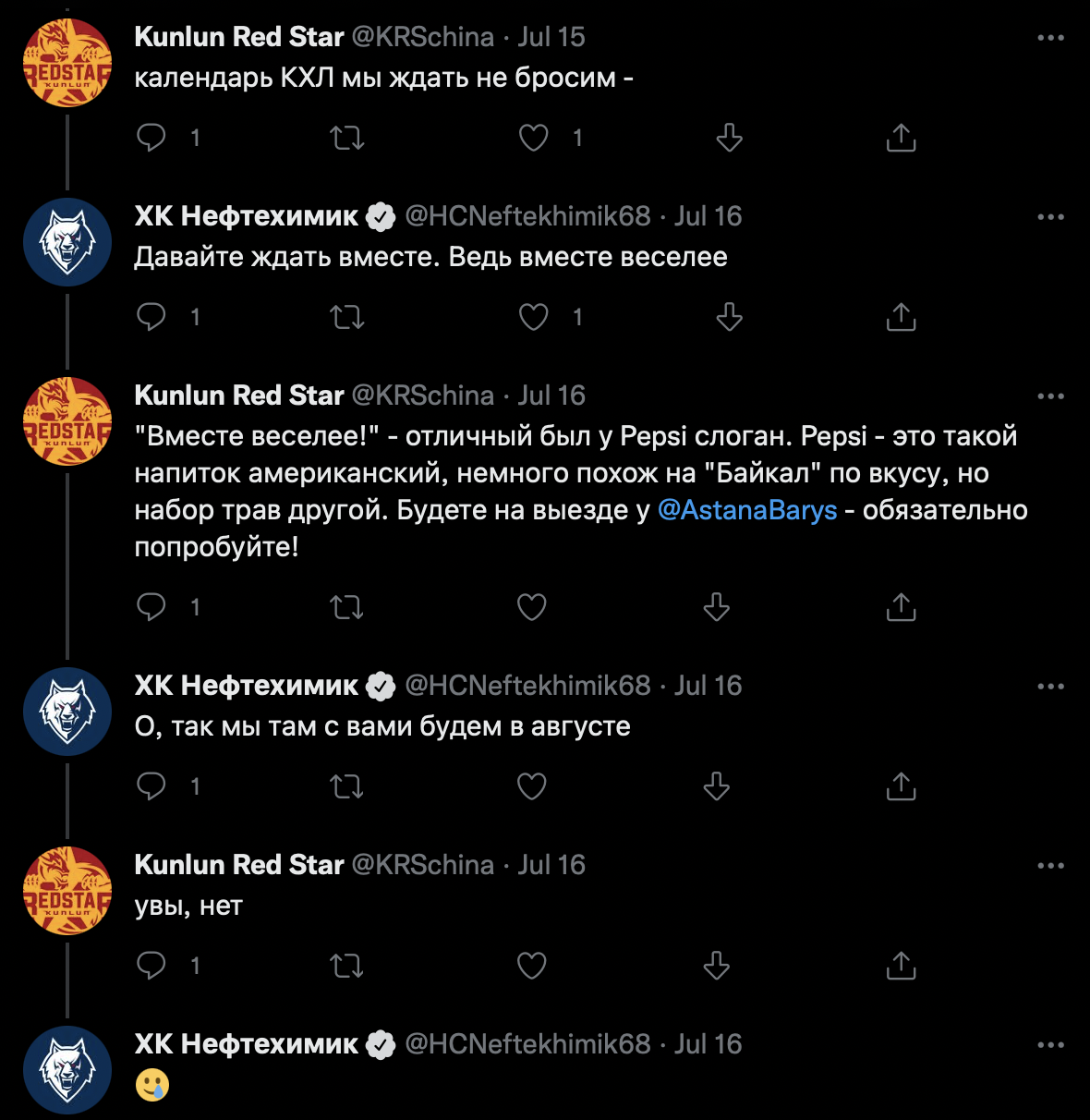Reply to the 'О, так мы там' tweet
1090x1120 pixels.
tap(151, 786)
